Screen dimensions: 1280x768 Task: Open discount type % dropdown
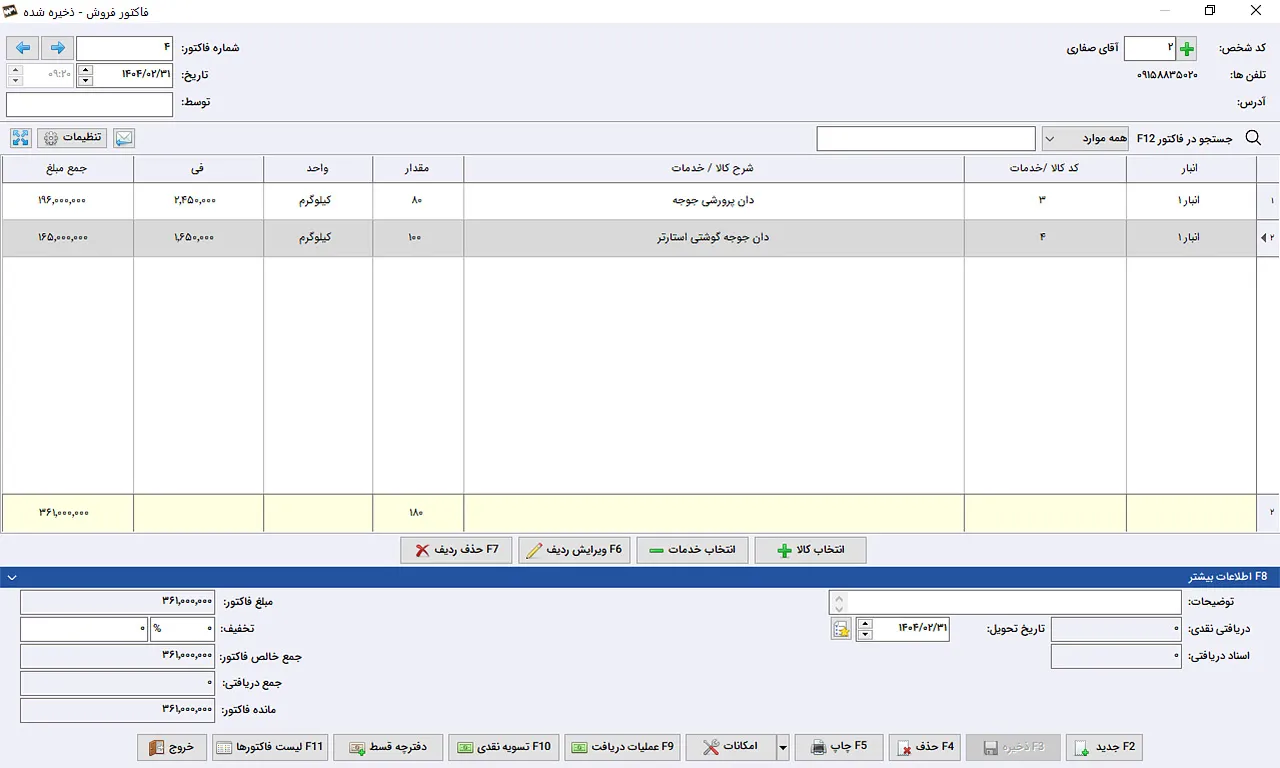[181, 630]
